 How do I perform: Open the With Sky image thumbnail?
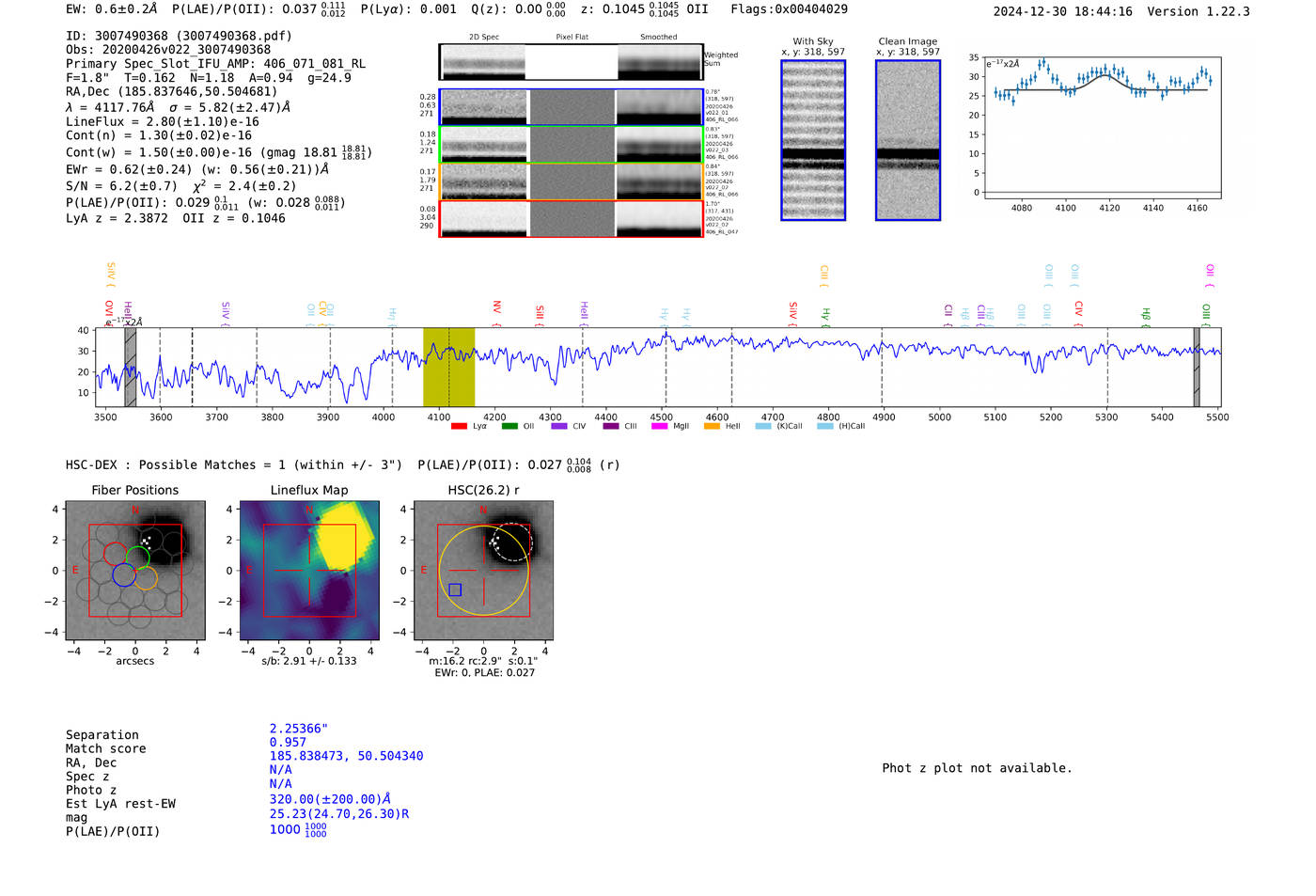[813, 141]
